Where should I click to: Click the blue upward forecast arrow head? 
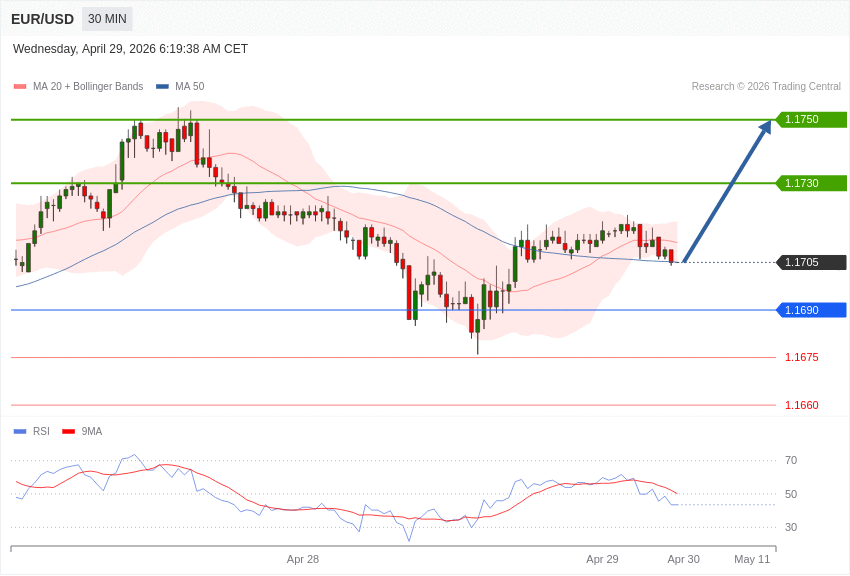pos(765,128)
